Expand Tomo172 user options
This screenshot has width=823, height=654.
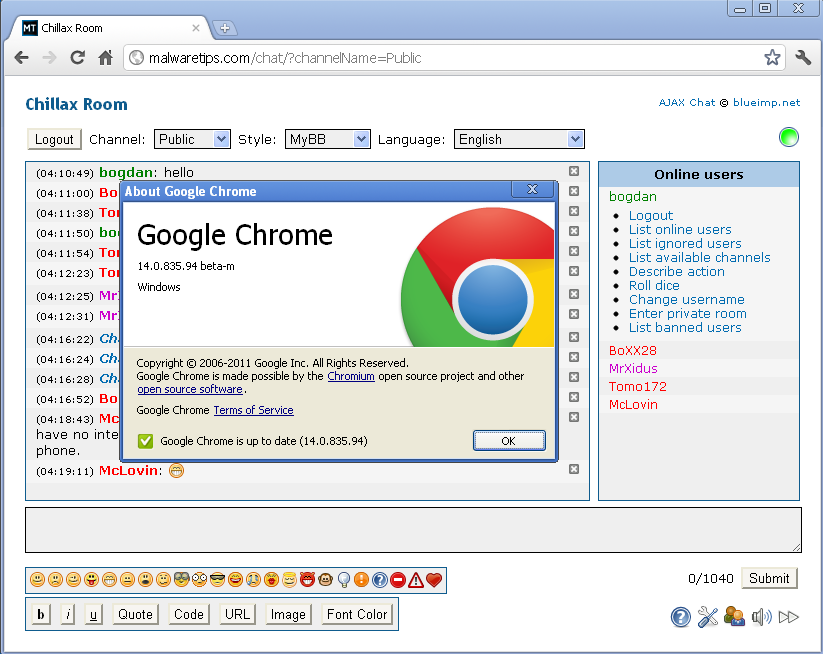coord(638,387)
